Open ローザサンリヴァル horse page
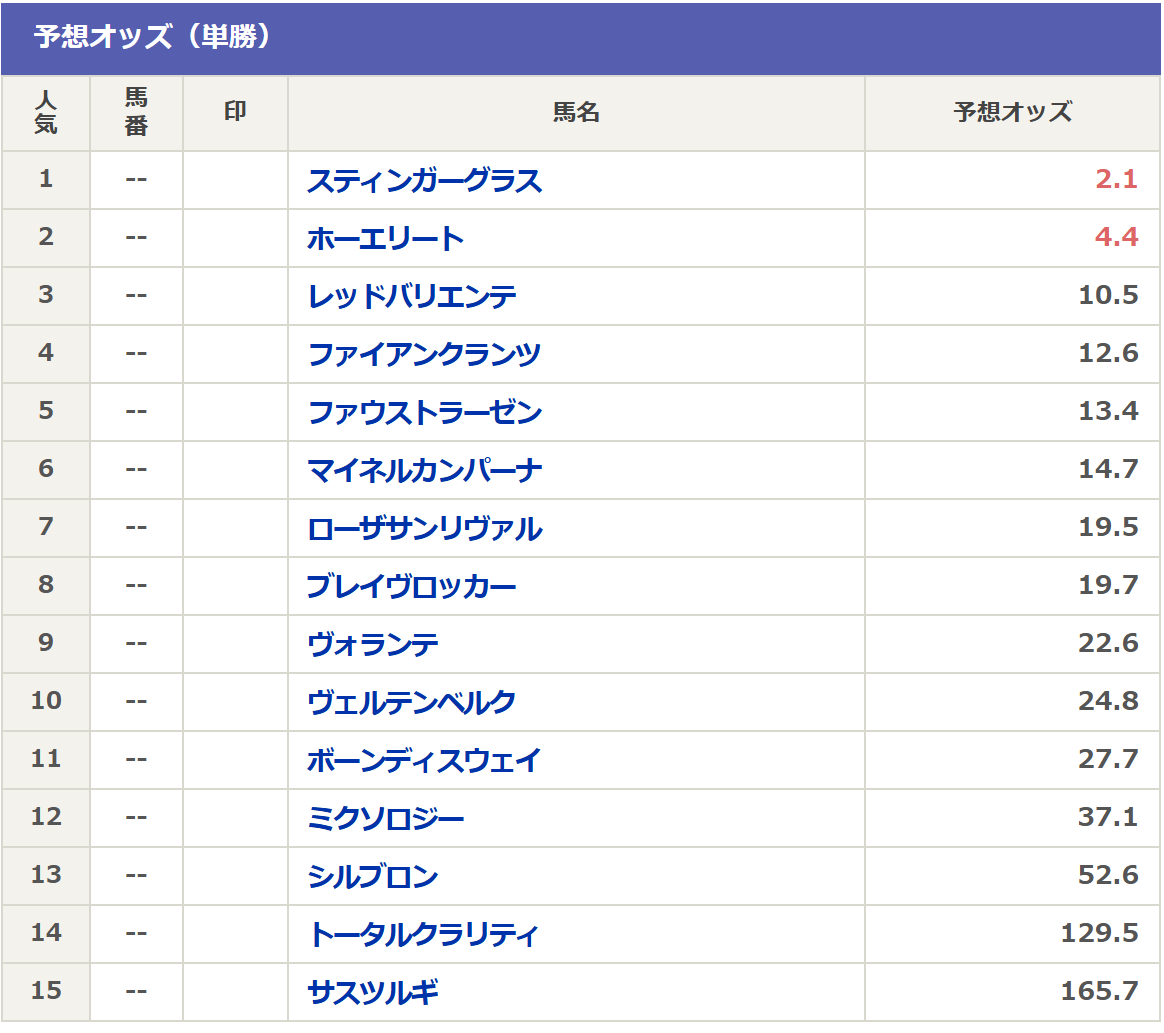This screenshot has height=1033, width=1164. click(424, 529)
